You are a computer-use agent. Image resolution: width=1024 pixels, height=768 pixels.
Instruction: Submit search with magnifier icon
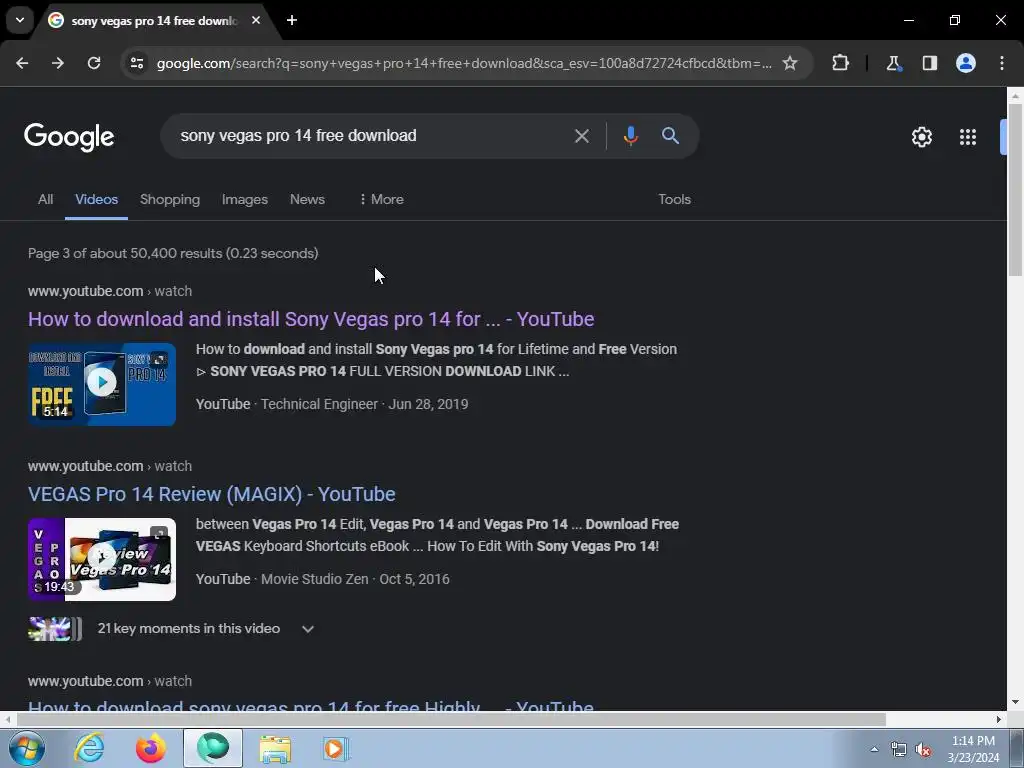click(x=670, y=136)
